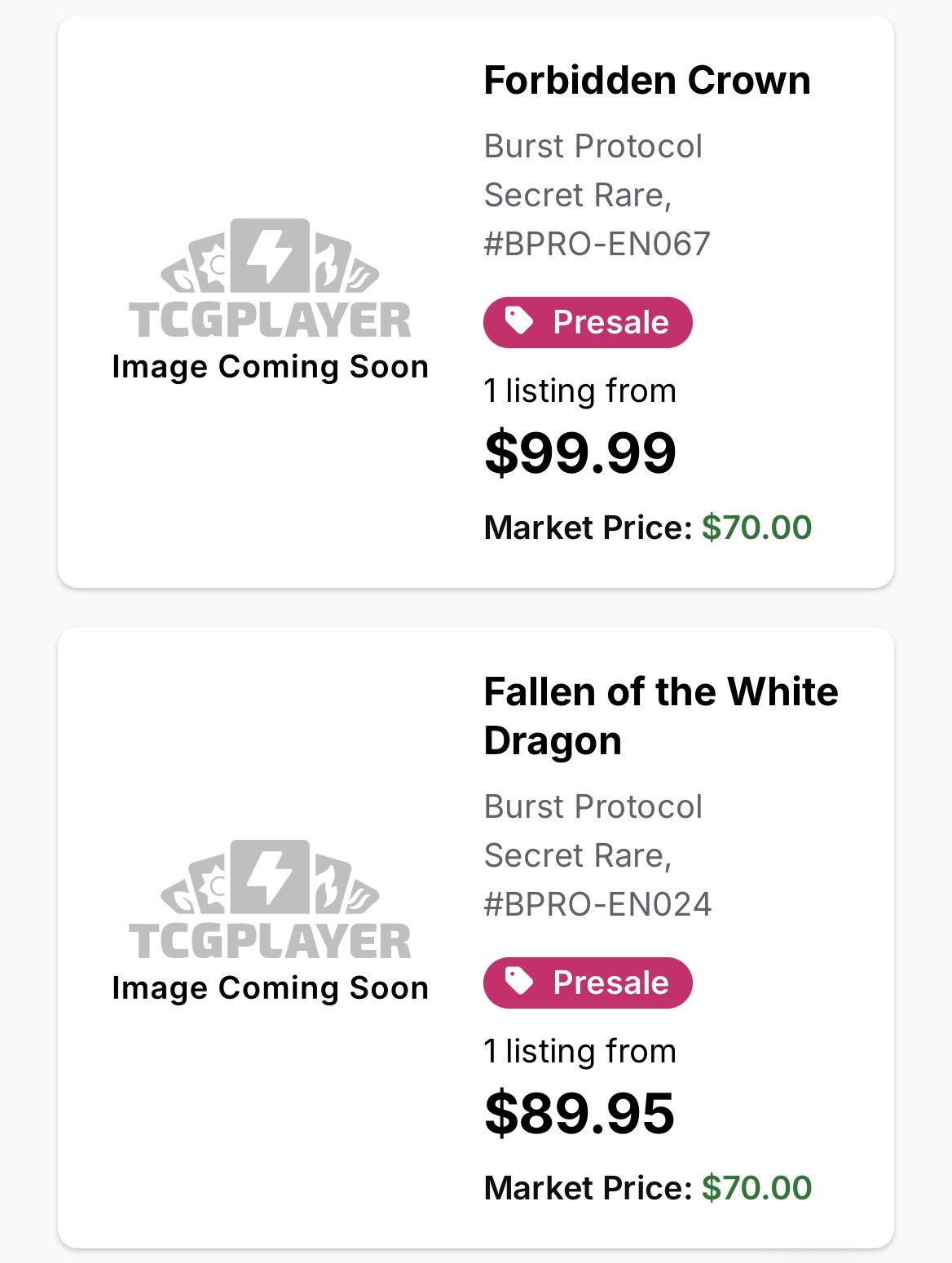952x1263 pixels.
Task: Tap "Image Coming Soon" text on the Fallen of the White Dragon card
Action: [x=270, y=988]
